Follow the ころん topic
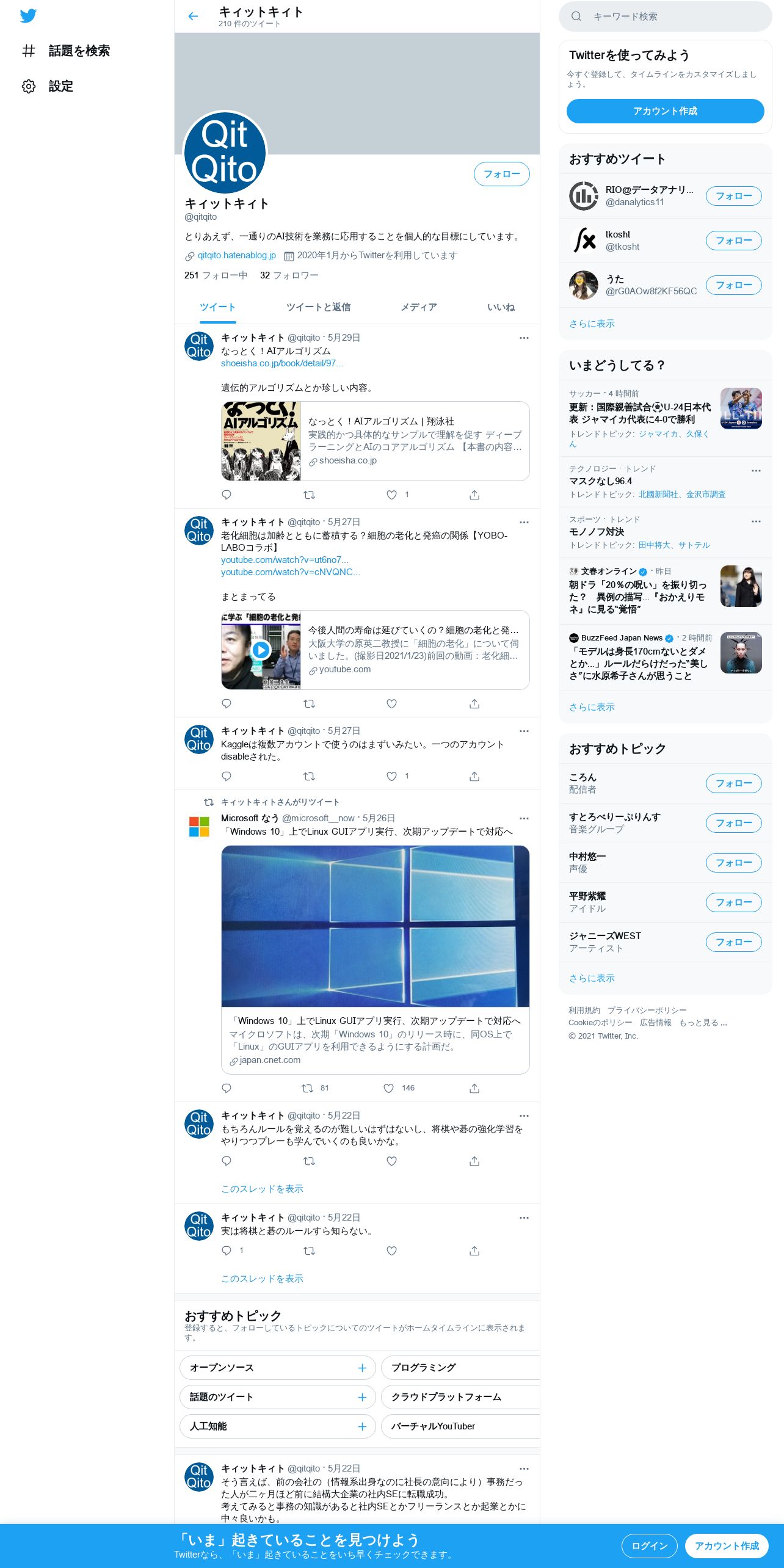This screenshot has width=784, height=1568. [733, 783]
